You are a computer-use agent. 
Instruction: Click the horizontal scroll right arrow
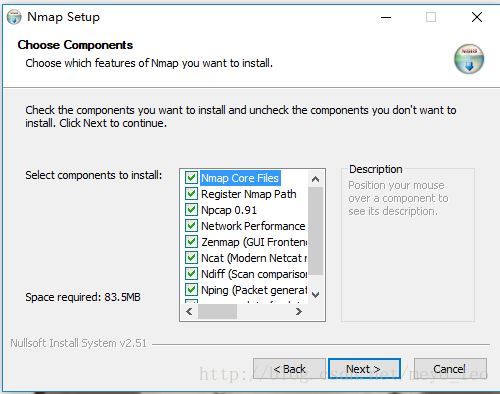(x=299, y=312)
